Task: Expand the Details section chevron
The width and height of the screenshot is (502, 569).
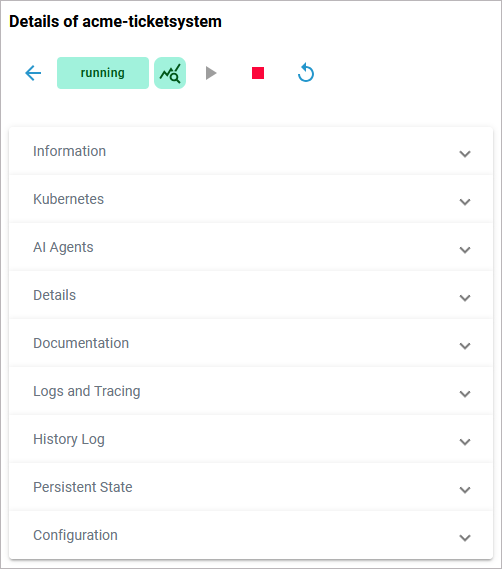Action: 465,298
